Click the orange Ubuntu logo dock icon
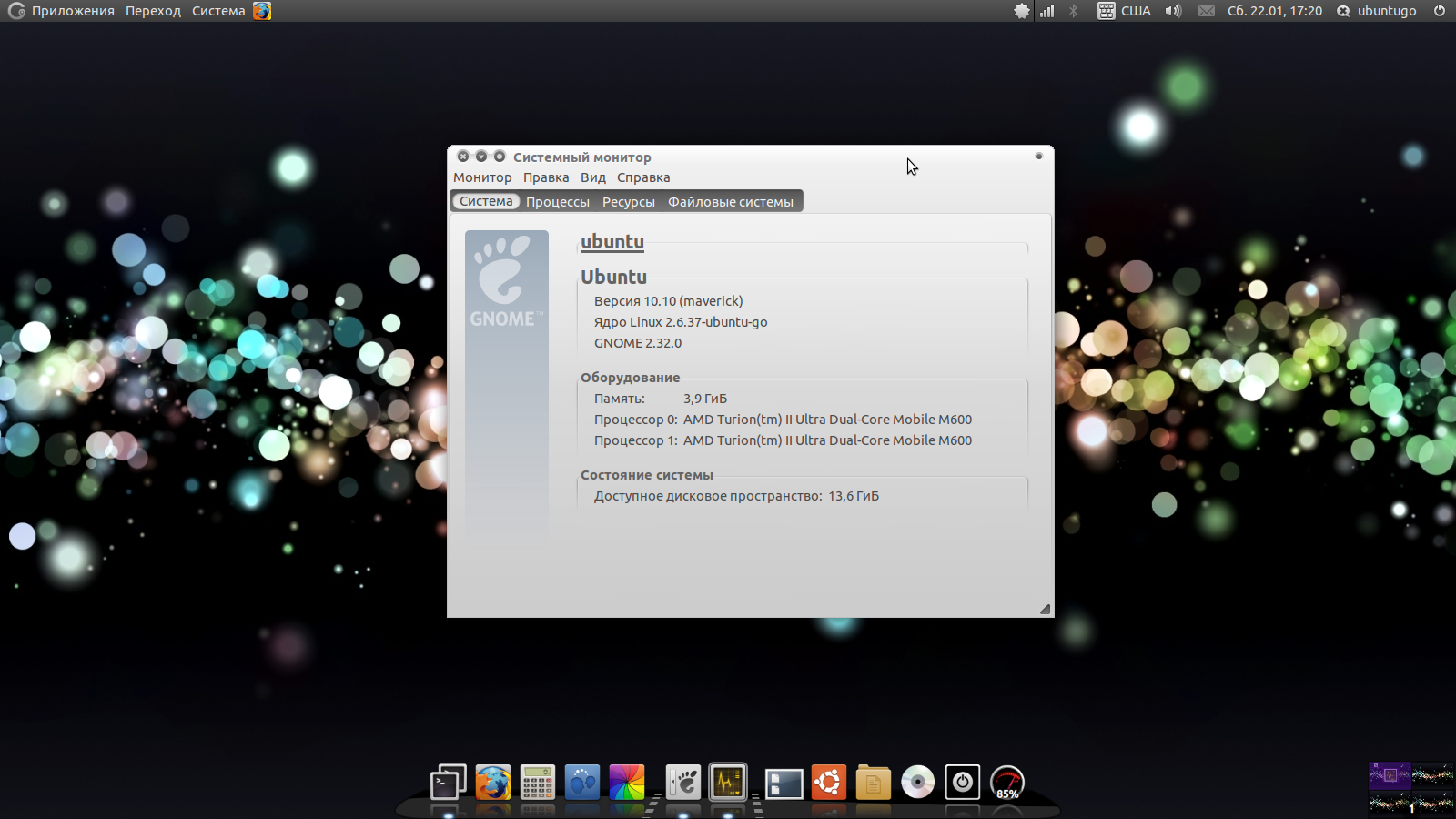This screenshot has height=819, width=1456. 828,782
